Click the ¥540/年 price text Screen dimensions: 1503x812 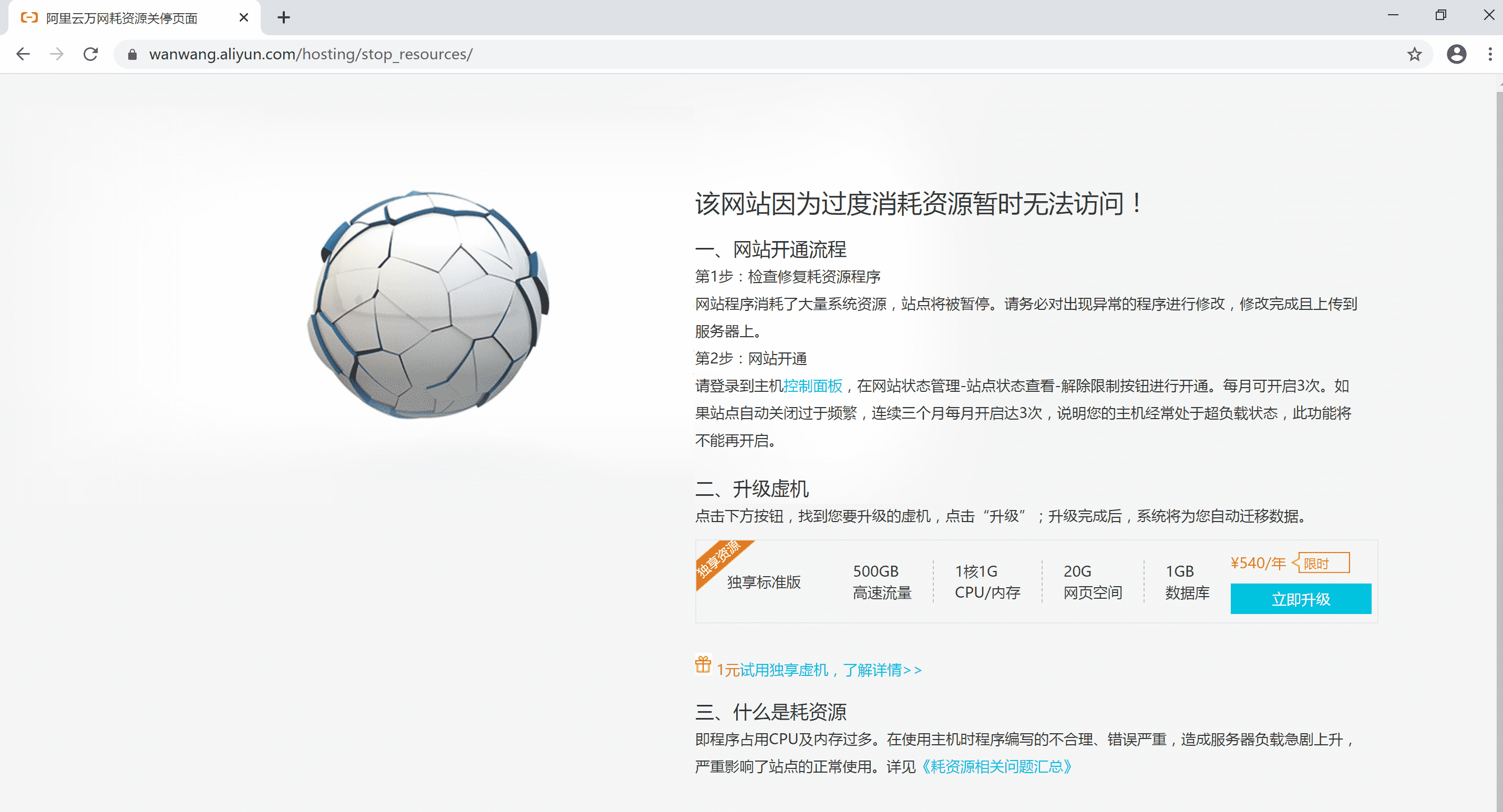click(1258, 563)
